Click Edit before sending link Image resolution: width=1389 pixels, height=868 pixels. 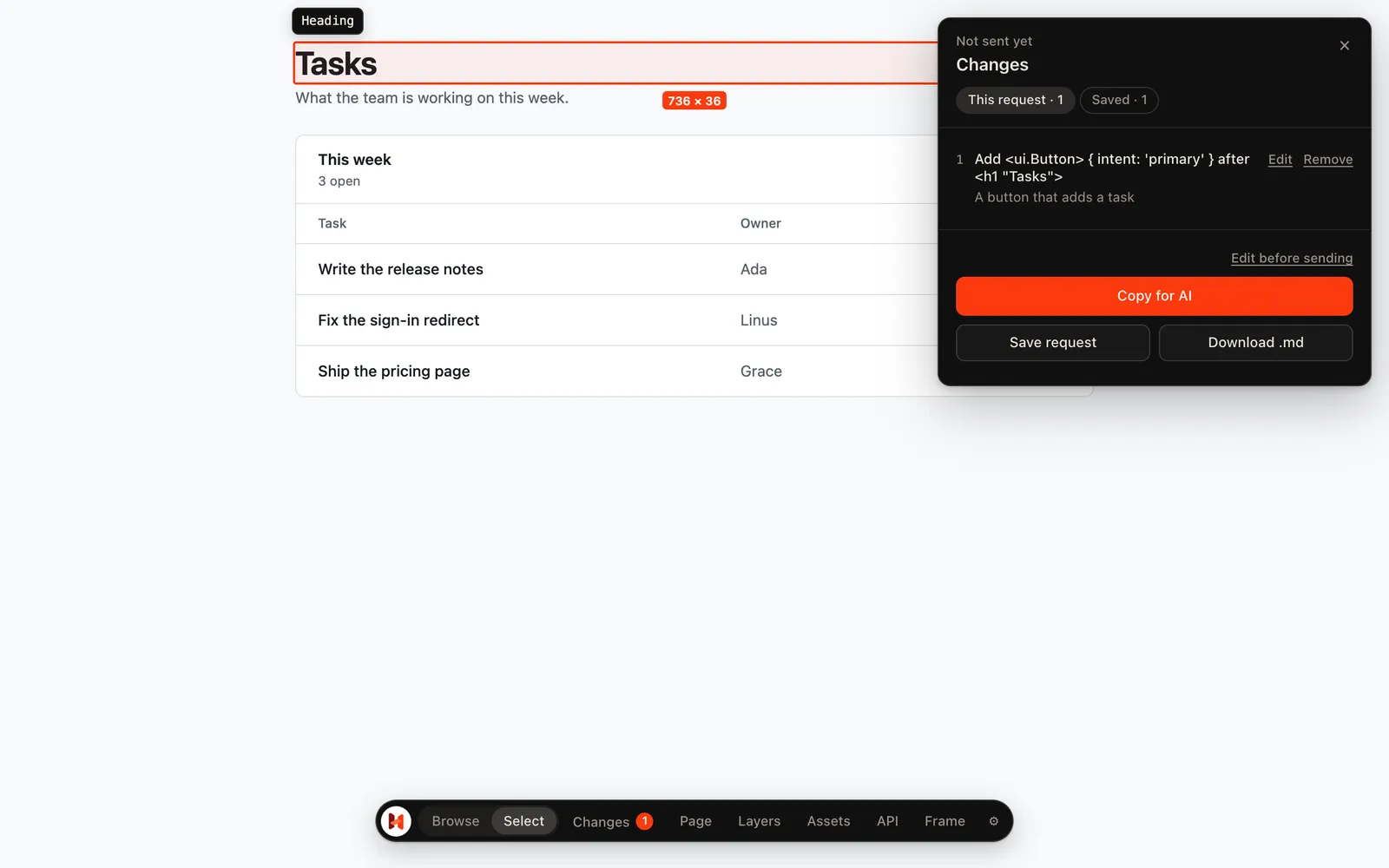[x=1292, y=259]
